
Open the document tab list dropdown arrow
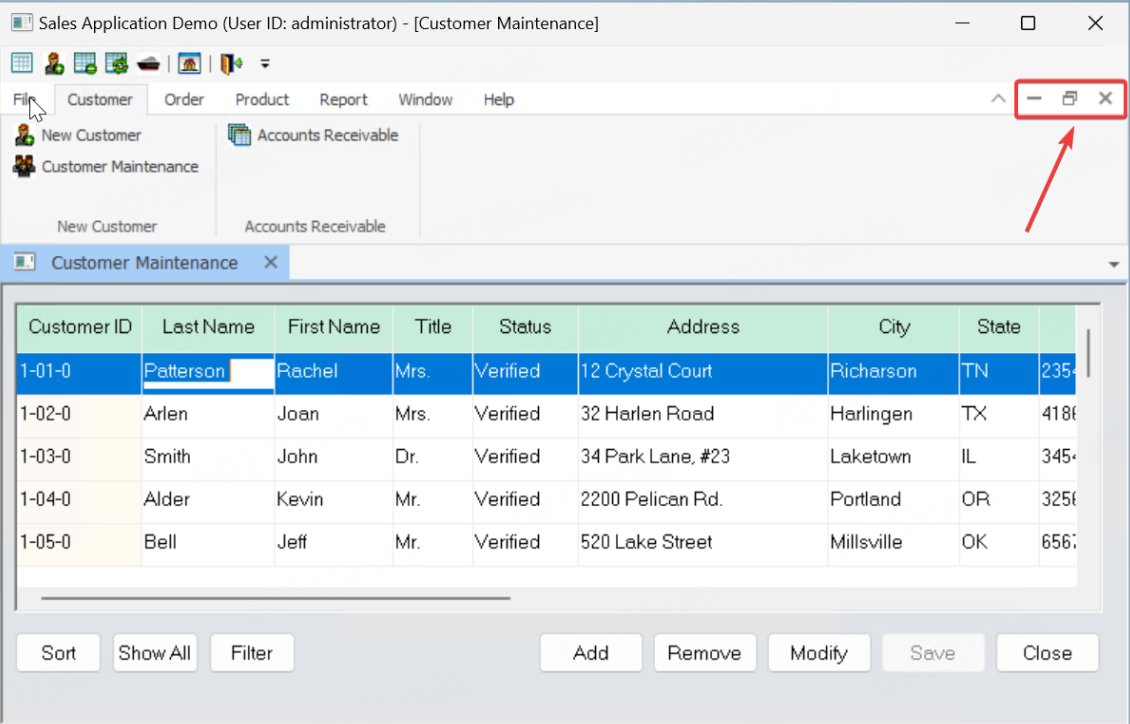click(x=1114, y=264)
